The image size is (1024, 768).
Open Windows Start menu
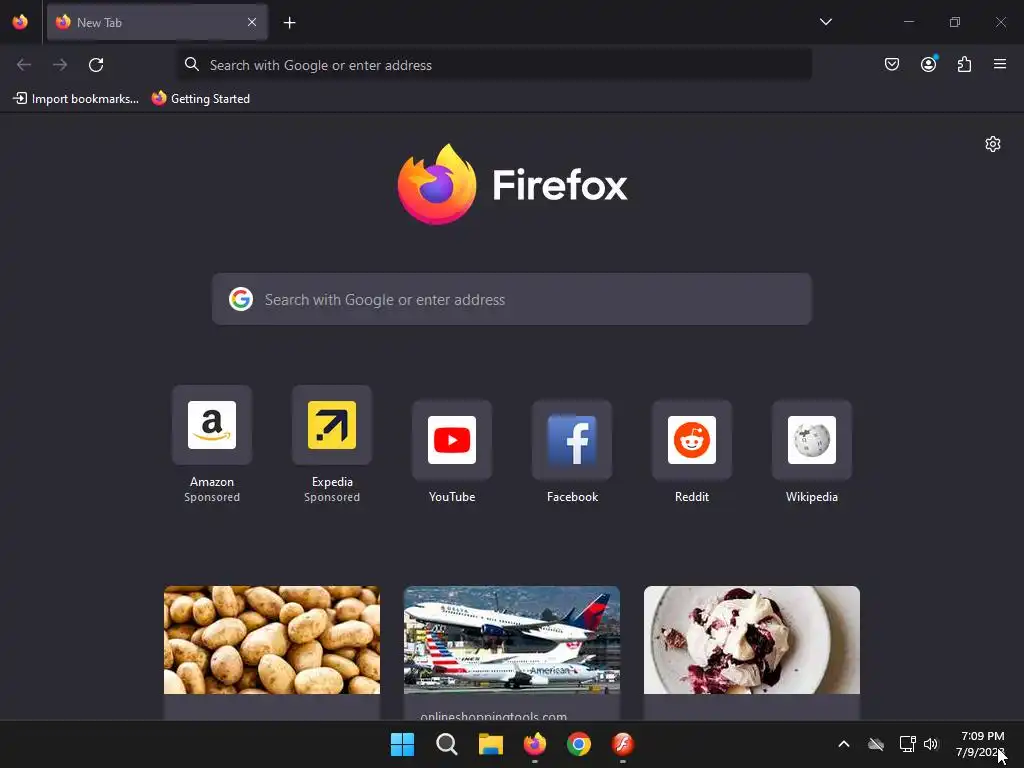[402, 744]
